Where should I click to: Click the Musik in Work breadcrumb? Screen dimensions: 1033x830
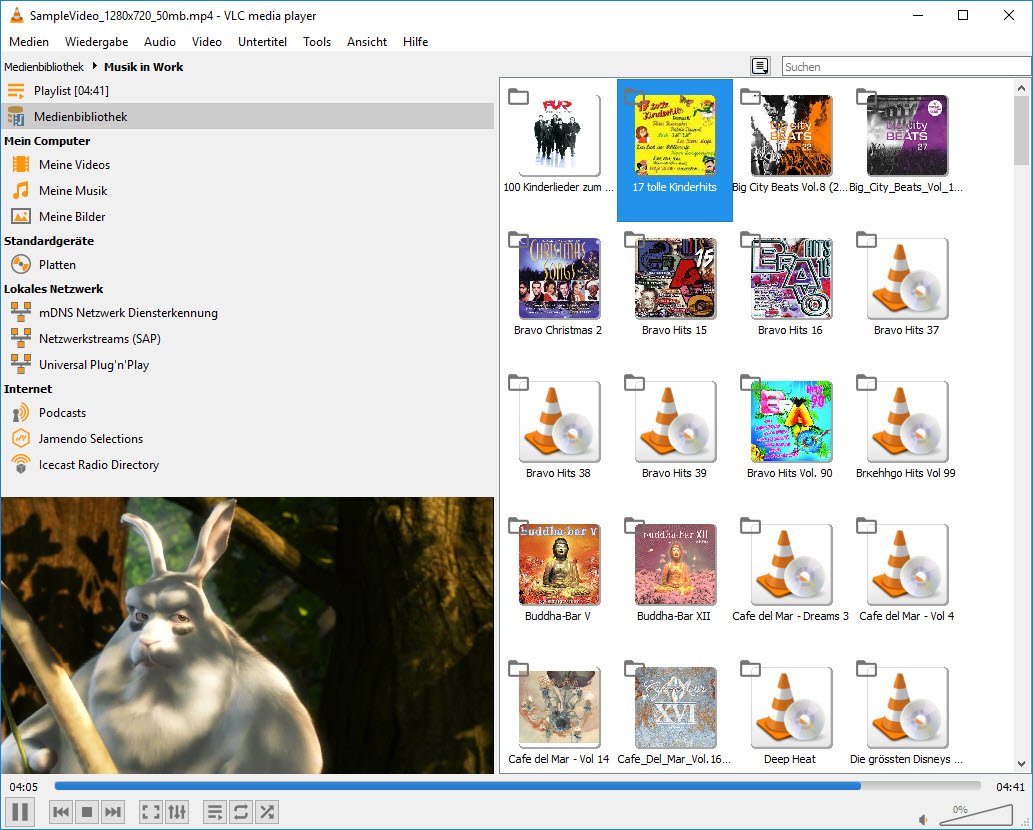(144, 67)
